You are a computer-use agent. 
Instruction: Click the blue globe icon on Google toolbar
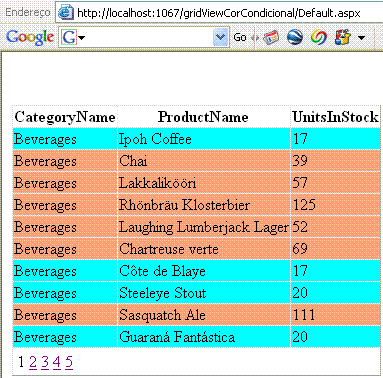pyautogui.click(x=295, y=37)
